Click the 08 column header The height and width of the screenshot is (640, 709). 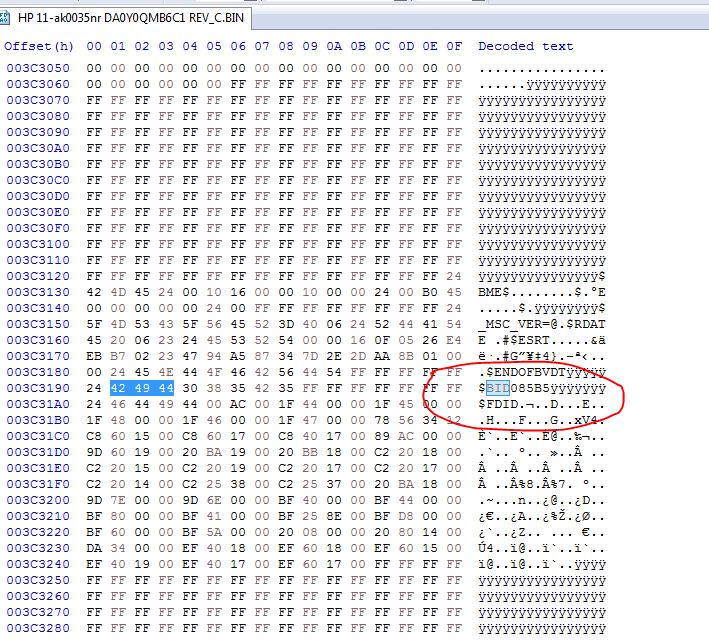[286, 46]
